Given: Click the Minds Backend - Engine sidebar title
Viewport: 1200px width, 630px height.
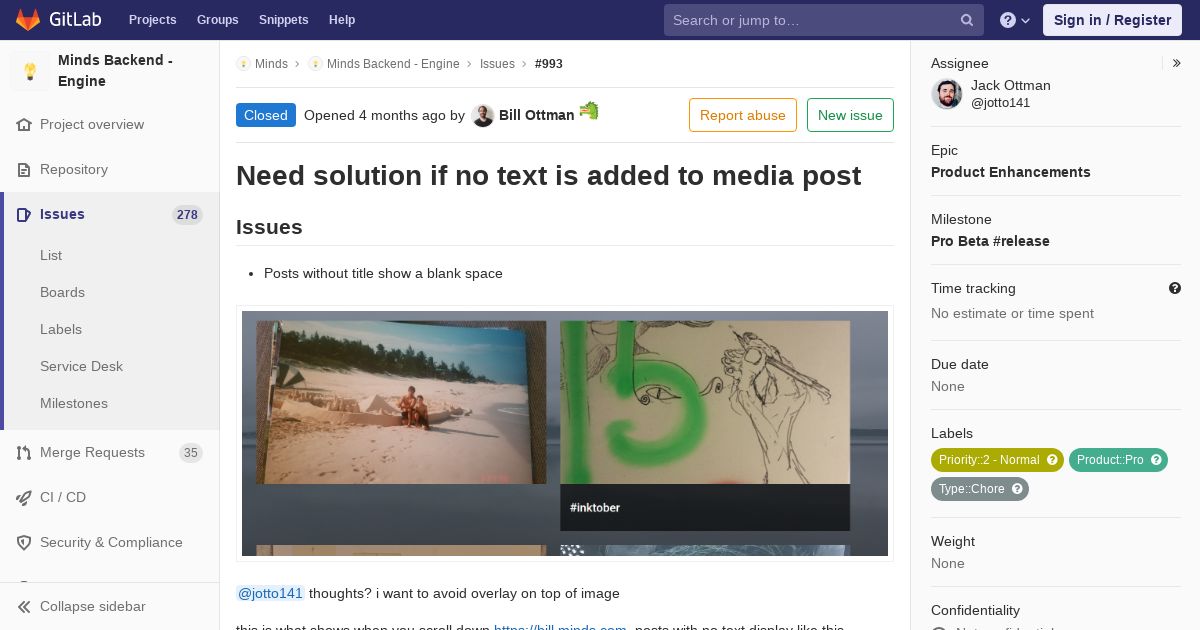Looking at the screenshot, I should (x=115, y=71).
